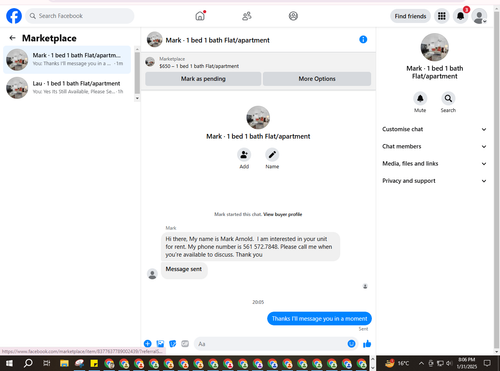500x371 pixels.
Task: Focus the Aa message input
Action: [270, 344]
